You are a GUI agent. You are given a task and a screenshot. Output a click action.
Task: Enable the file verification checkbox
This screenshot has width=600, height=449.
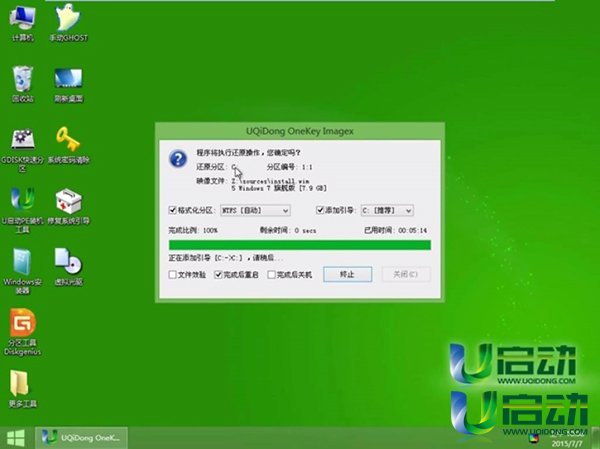(x=173, y=275)
